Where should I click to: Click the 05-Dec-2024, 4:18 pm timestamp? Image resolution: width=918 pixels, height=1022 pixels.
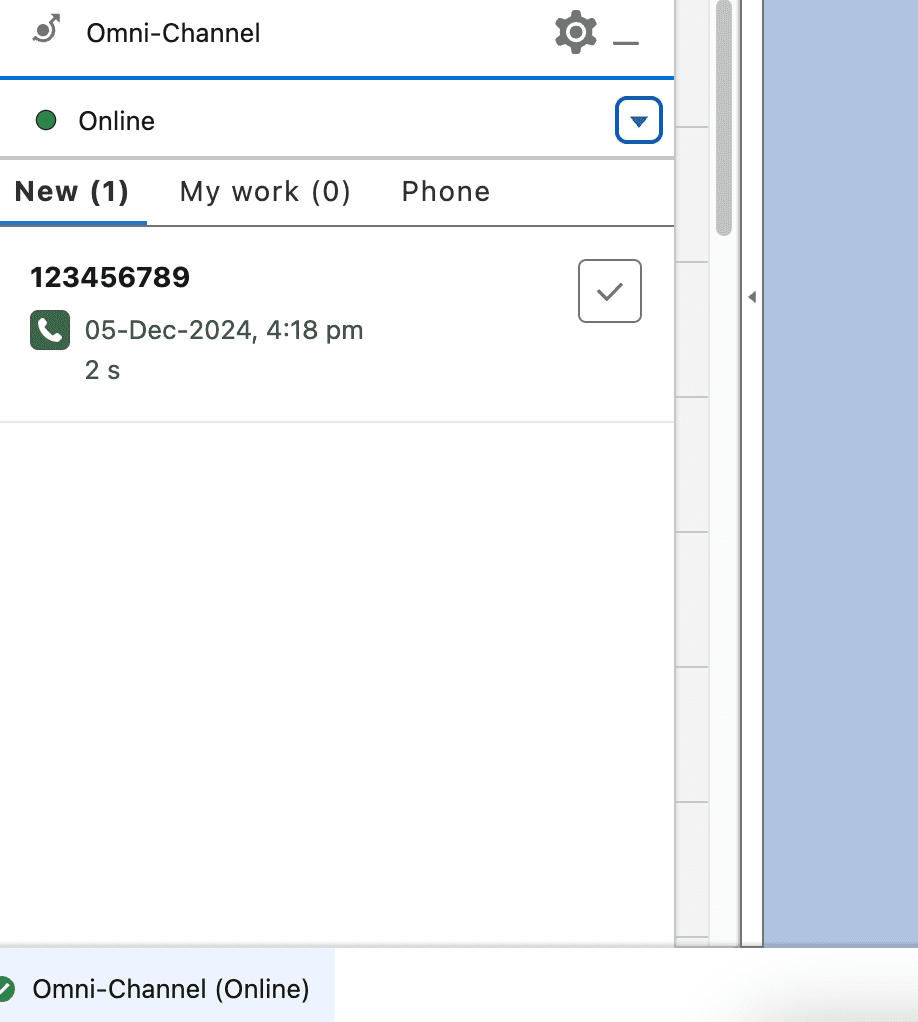[224, 330]
